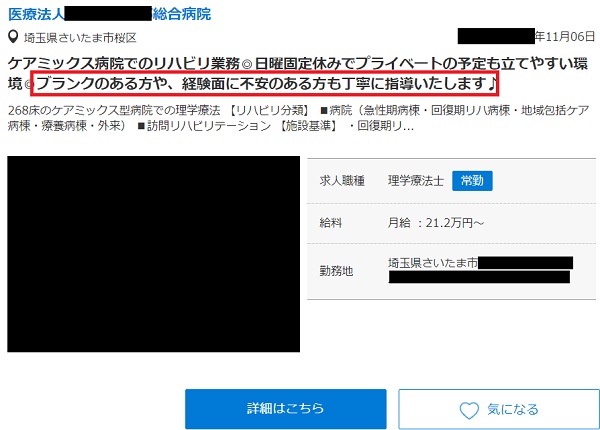
Task: Click the heart icon in 気になる
Action: [469, 410]
